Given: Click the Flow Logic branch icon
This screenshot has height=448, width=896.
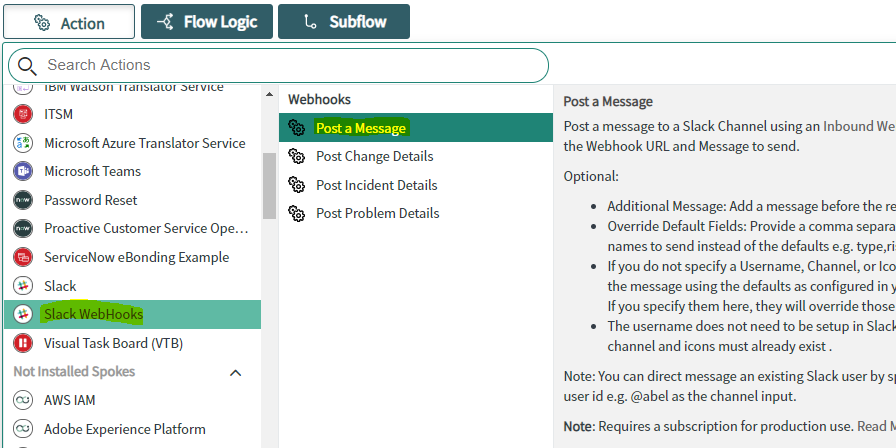Looking at the screenshot, I should (165, 22).
